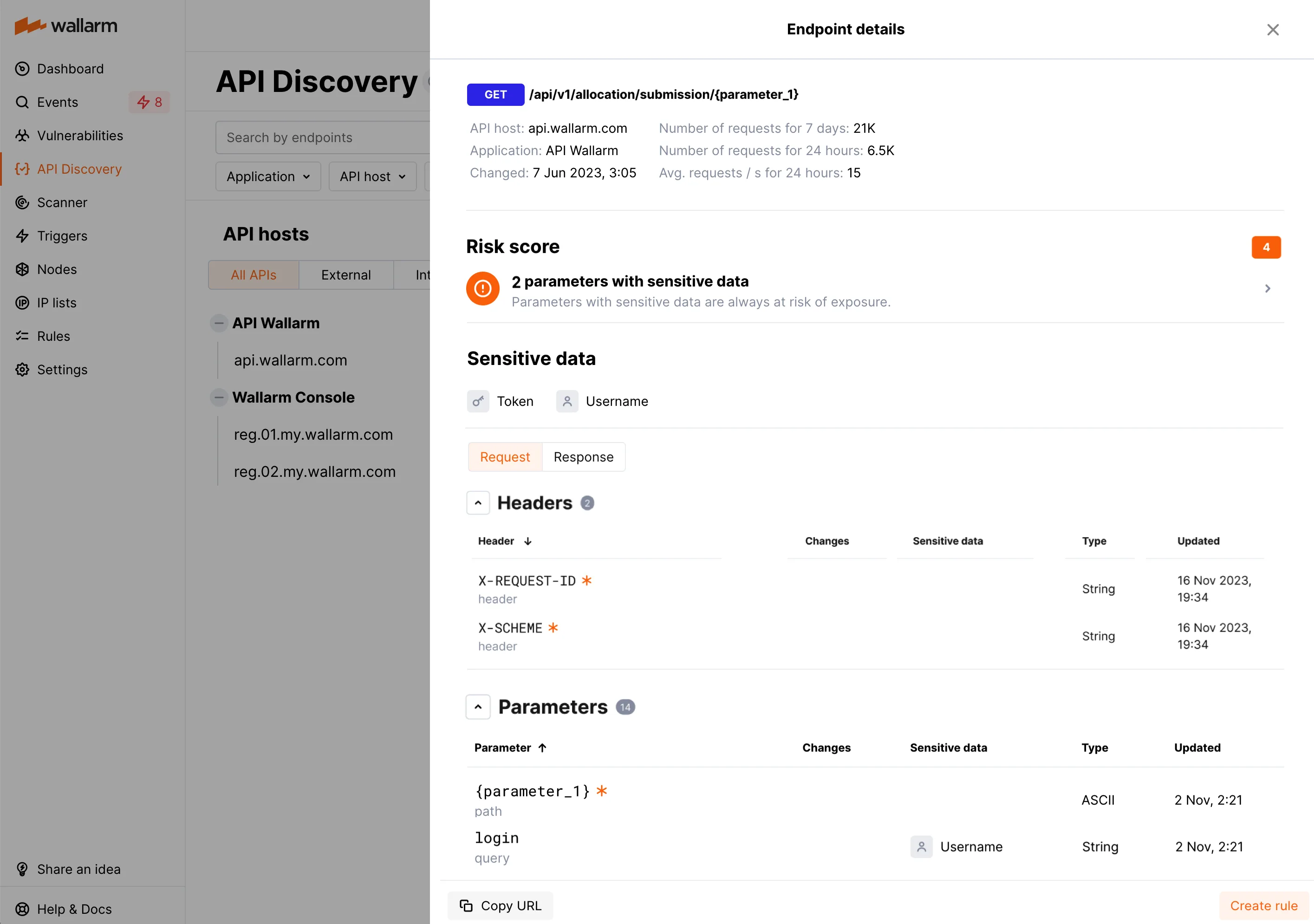Screen dimensions: 1314x924
Task: Open the Vulnerabilities section
Action: tap(79, 136)
